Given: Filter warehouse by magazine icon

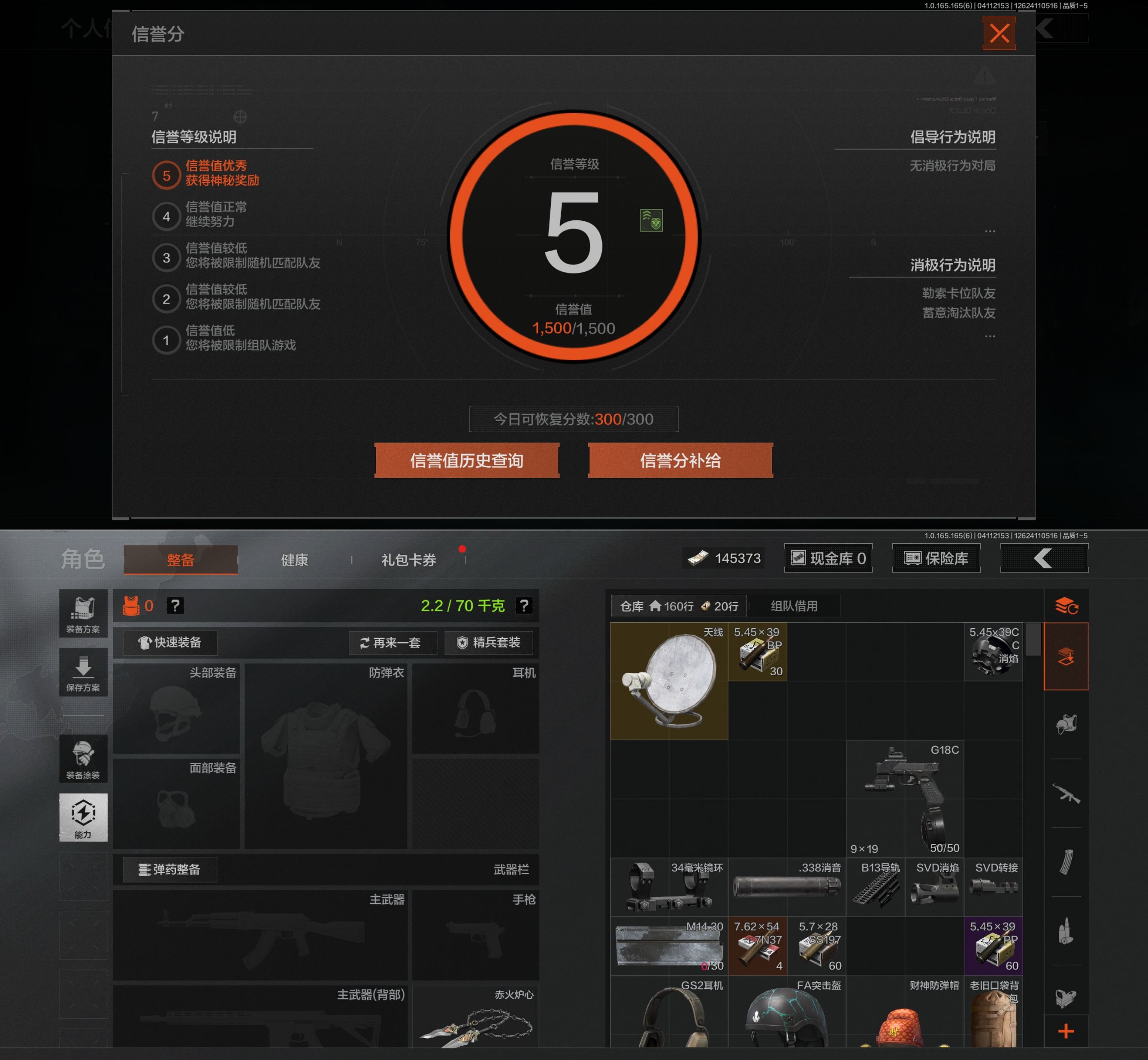Looking at the screenshot, I should coord(1066,862).
